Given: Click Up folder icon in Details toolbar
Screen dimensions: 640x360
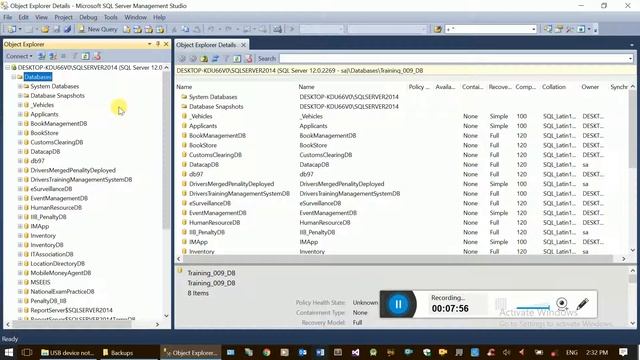Looking at the screenshot, I should click(x=204, y=58).
